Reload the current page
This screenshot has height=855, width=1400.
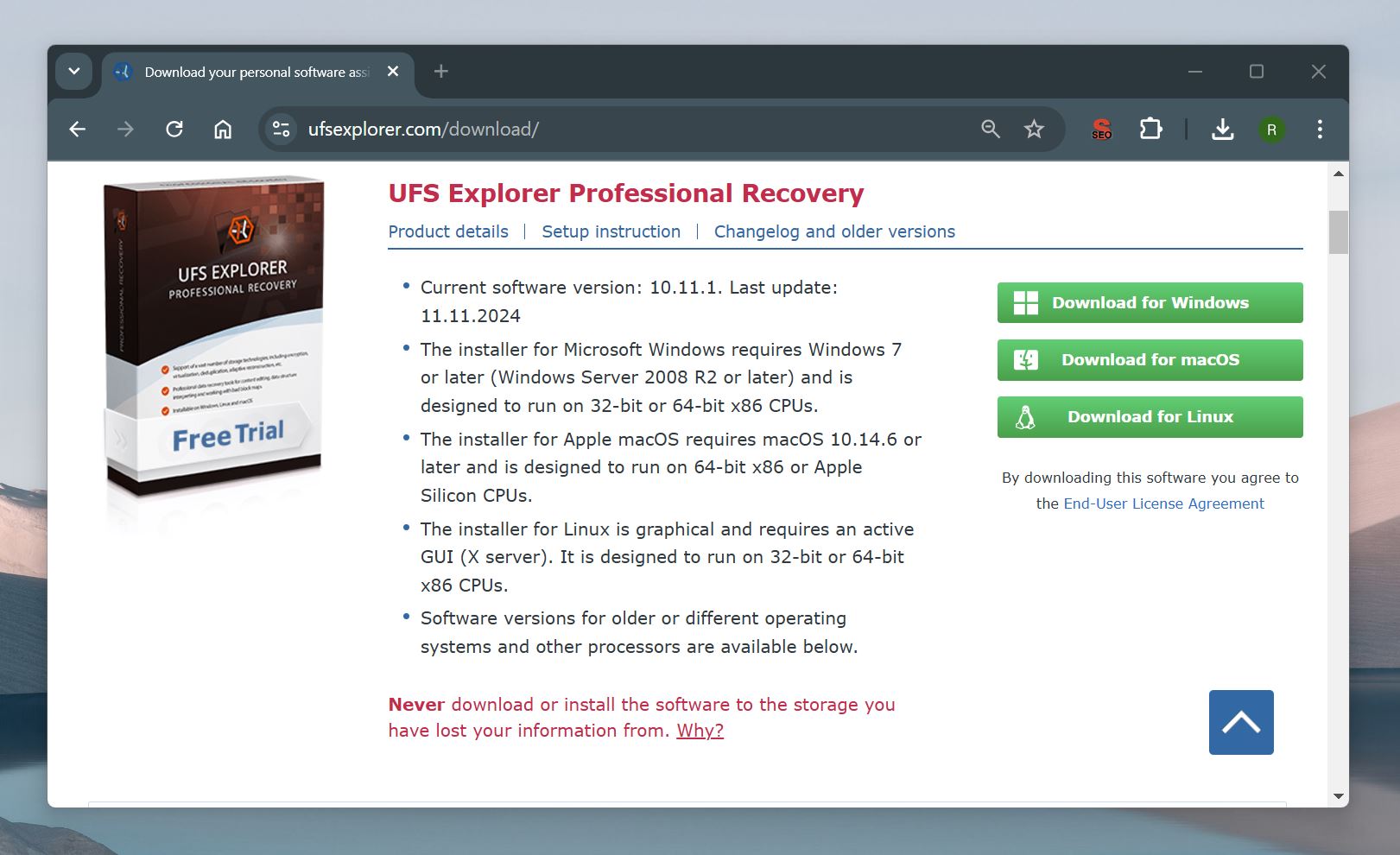click(x=174, y=130)
